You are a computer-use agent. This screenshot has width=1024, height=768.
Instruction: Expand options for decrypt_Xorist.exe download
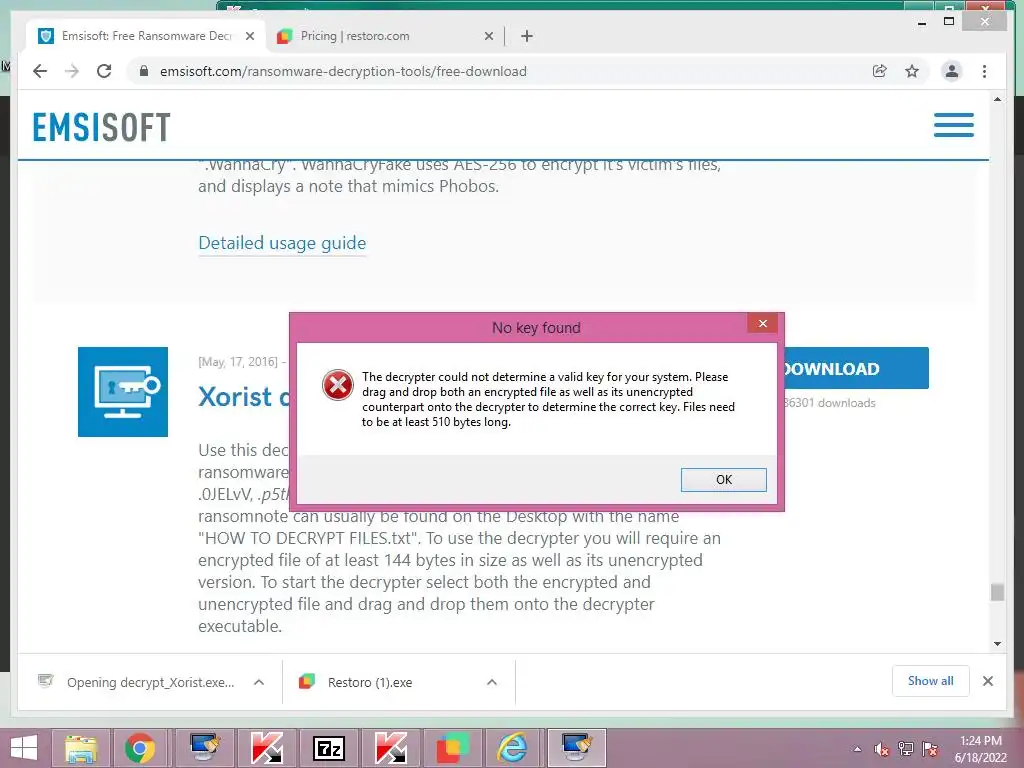click(x=259, y=682)
